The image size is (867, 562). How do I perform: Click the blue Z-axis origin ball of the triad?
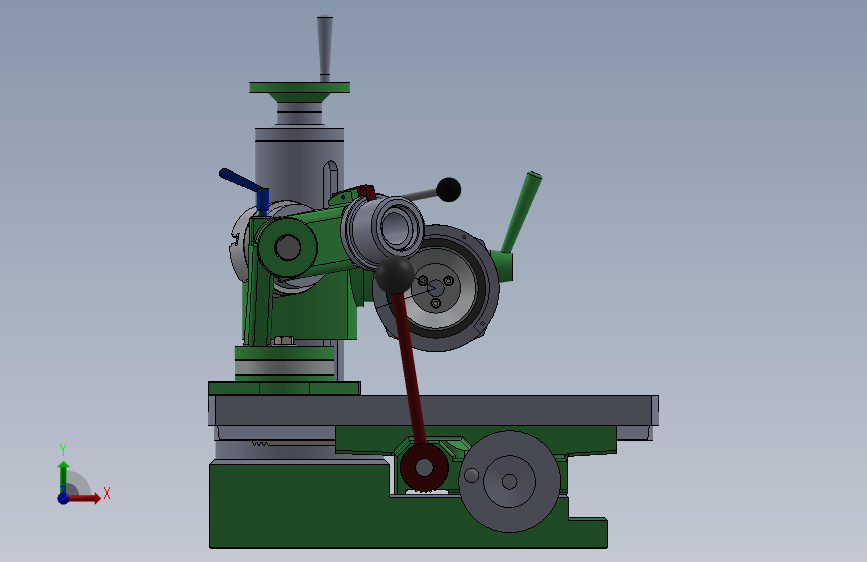pos(63,498)
